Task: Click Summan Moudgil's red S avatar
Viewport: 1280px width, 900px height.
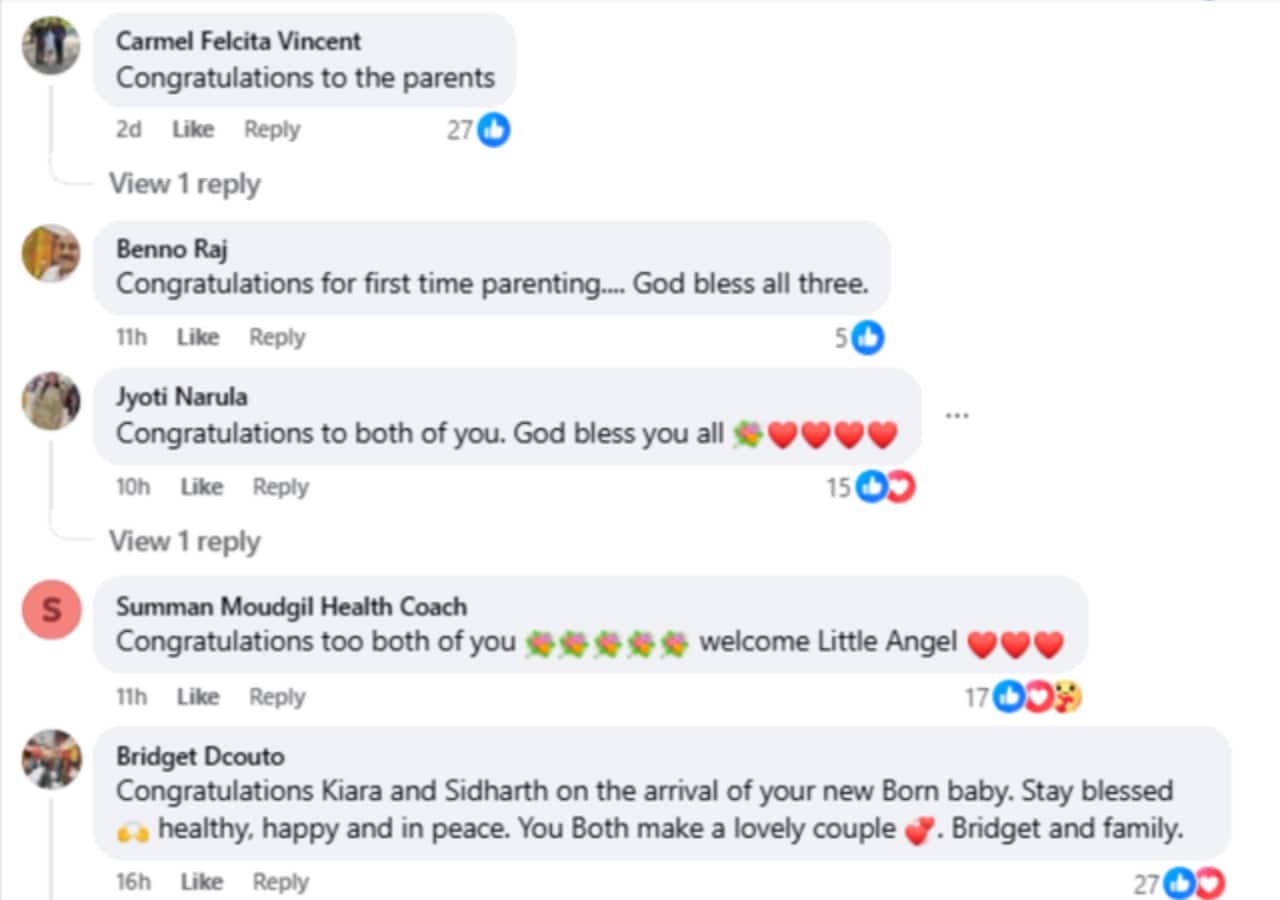Action: pyautogui.click(x=51, y=609)
